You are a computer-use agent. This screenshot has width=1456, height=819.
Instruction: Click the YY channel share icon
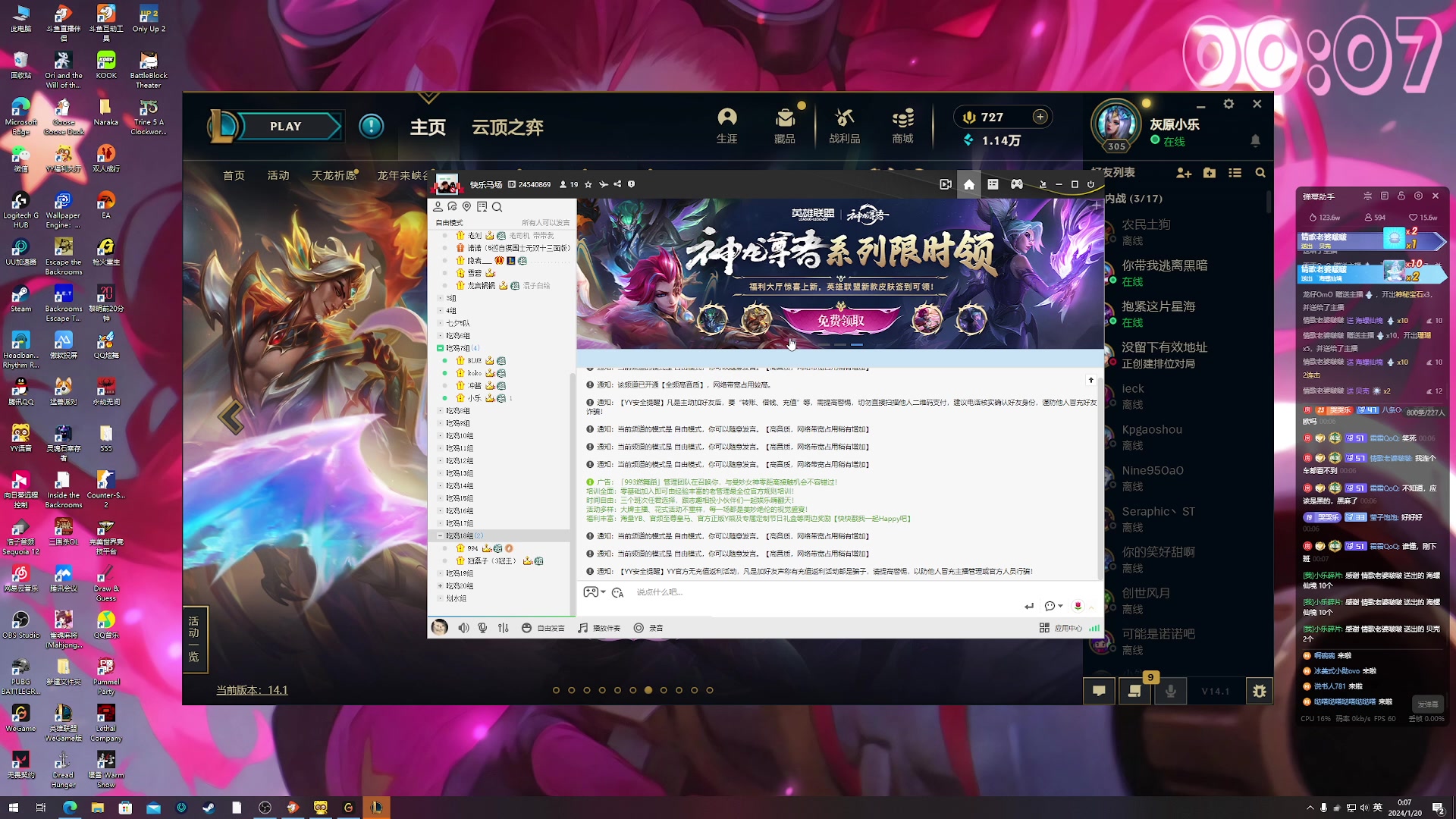(x=617, y=184)
